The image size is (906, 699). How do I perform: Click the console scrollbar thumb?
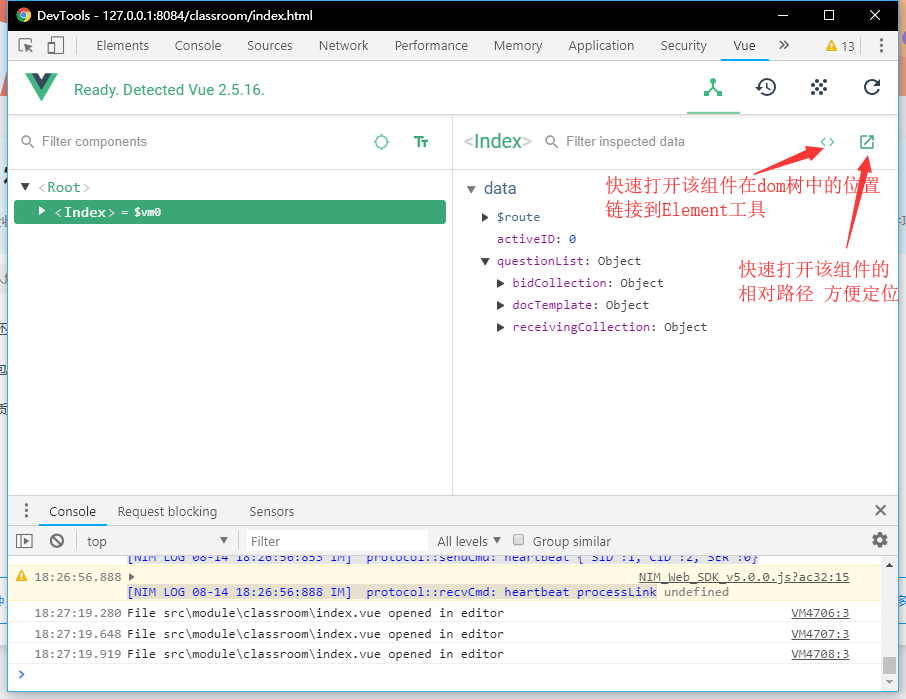890,665
